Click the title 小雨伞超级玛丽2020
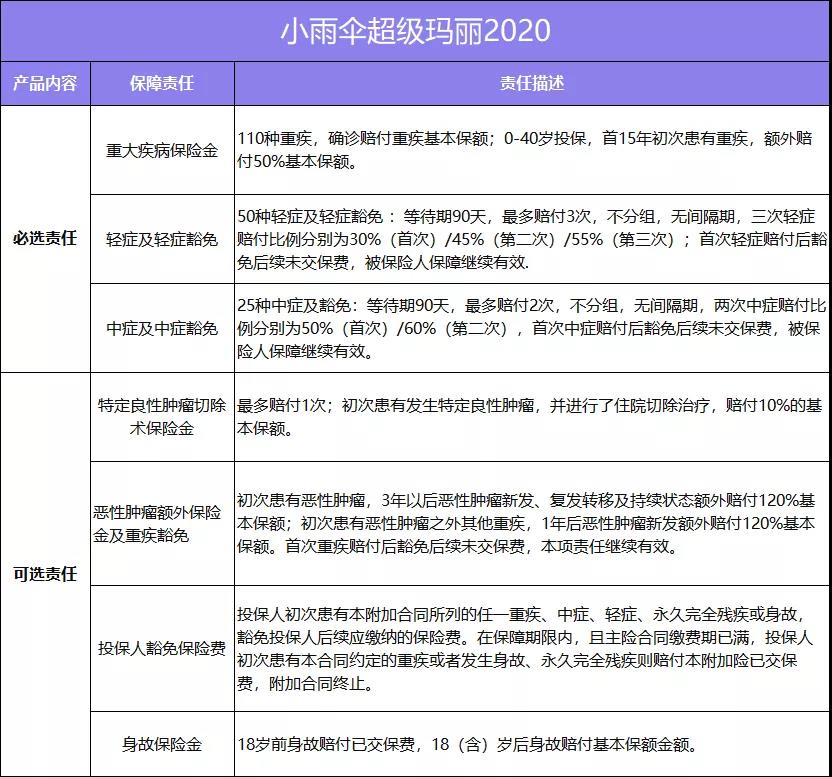Viewport: 832px width, 777px height. coord(415,31)
